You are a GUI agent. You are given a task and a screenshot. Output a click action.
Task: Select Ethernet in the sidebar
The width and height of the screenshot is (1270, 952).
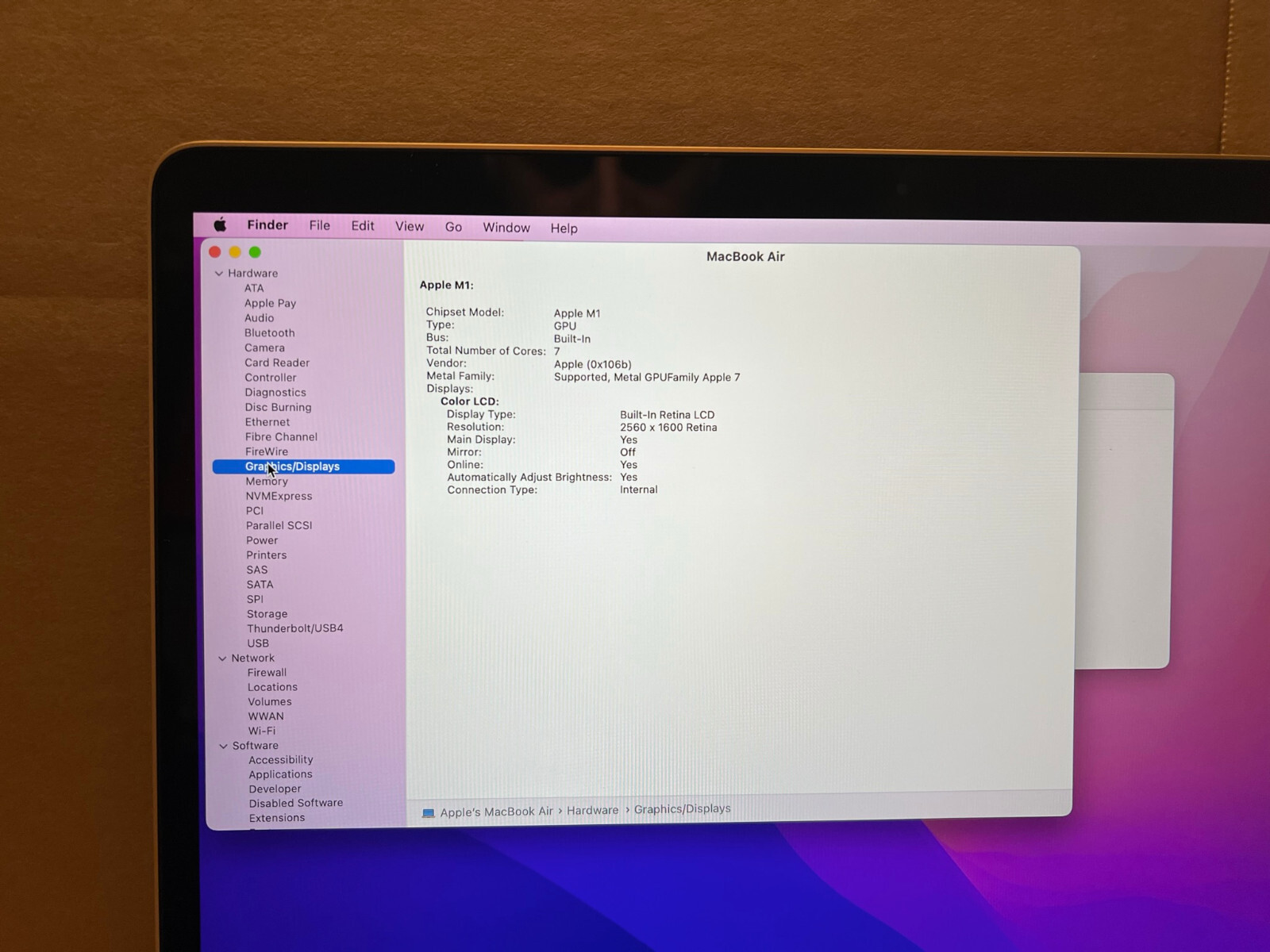coord(267,422)
